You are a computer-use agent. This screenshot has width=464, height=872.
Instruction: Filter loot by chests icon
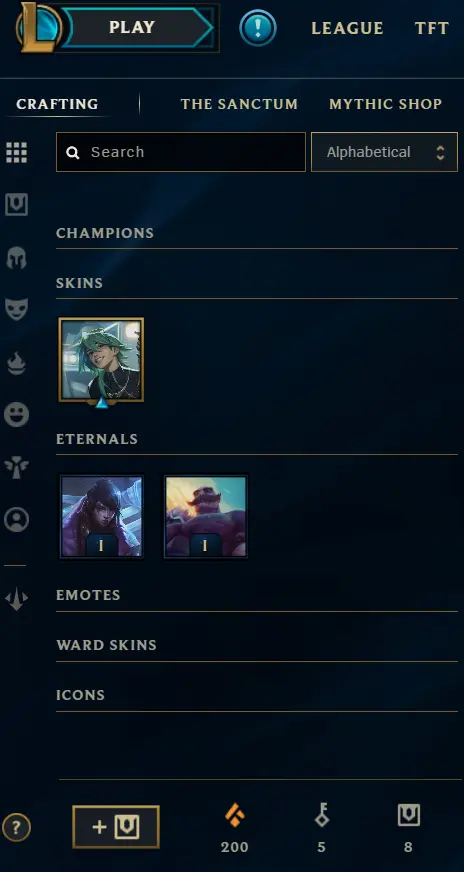(17, 205)
